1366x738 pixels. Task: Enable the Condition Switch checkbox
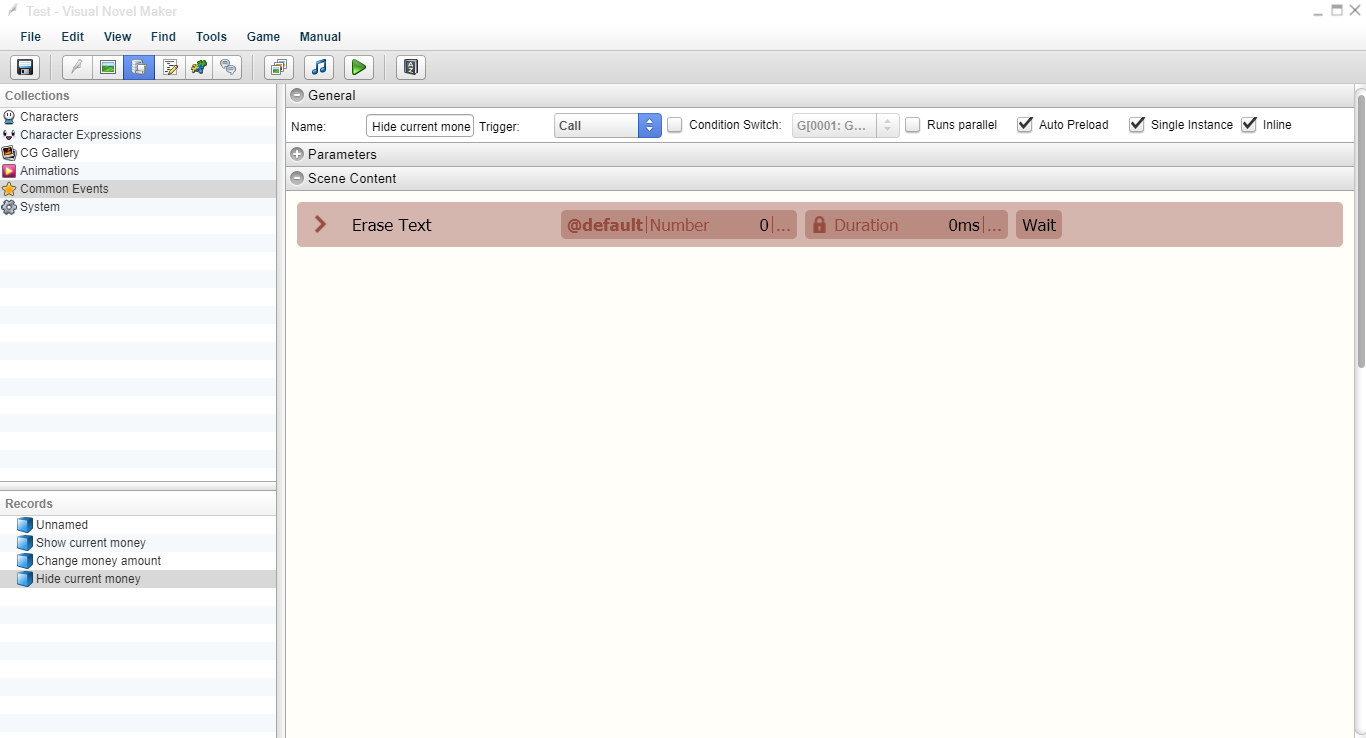point(675,125)
